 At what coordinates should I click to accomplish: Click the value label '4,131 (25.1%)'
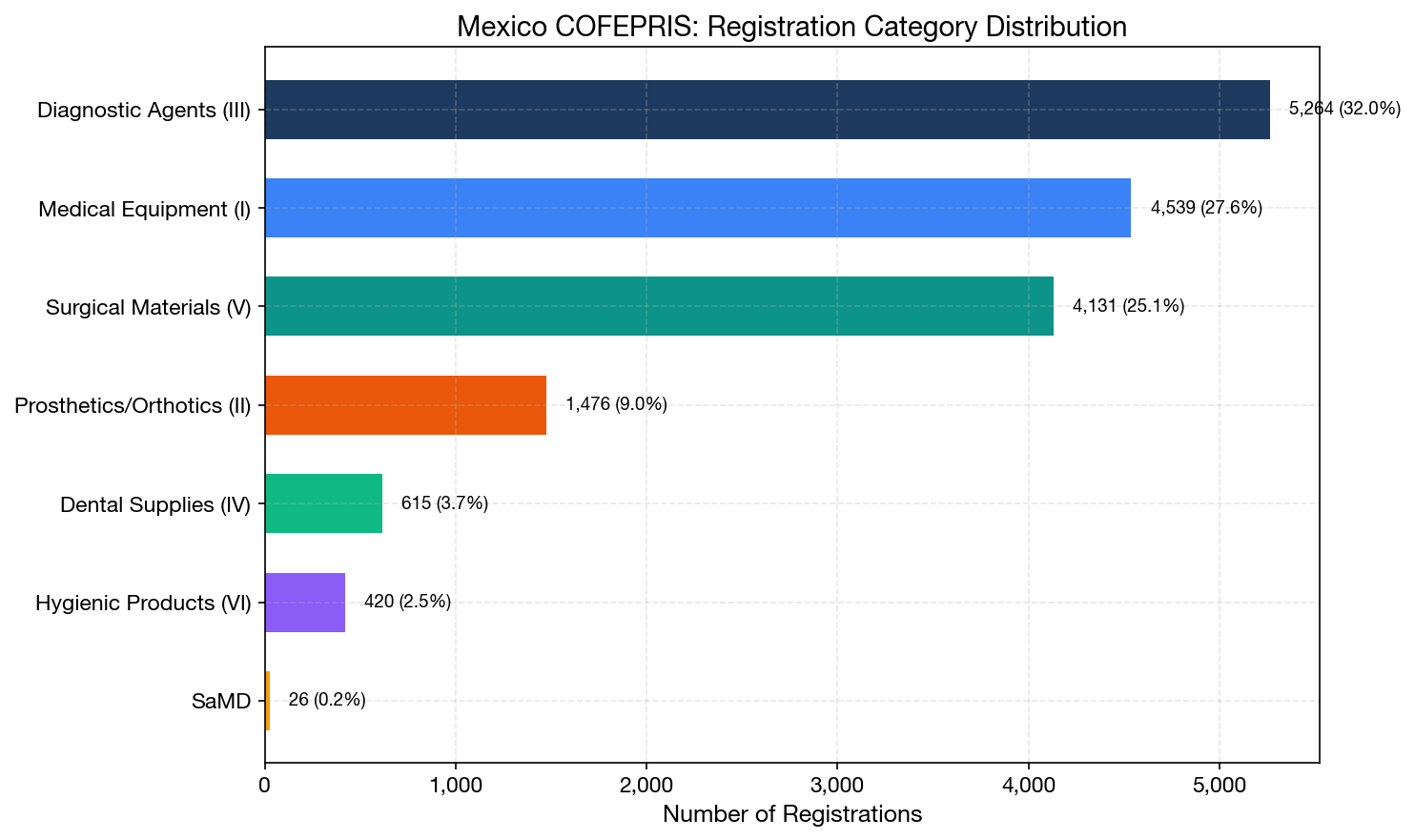[x=1128, y=306]
